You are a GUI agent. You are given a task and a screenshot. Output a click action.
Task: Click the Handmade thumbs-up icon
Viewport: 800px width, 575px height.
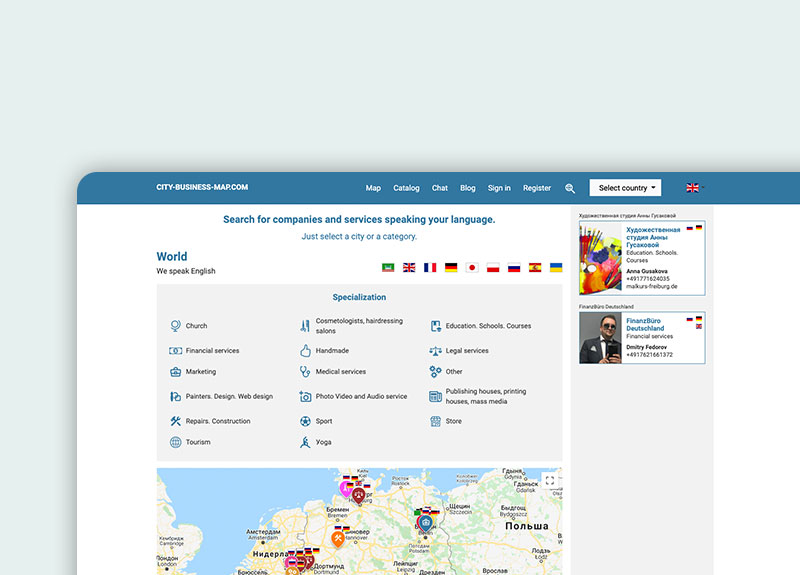tap(305, 351)
